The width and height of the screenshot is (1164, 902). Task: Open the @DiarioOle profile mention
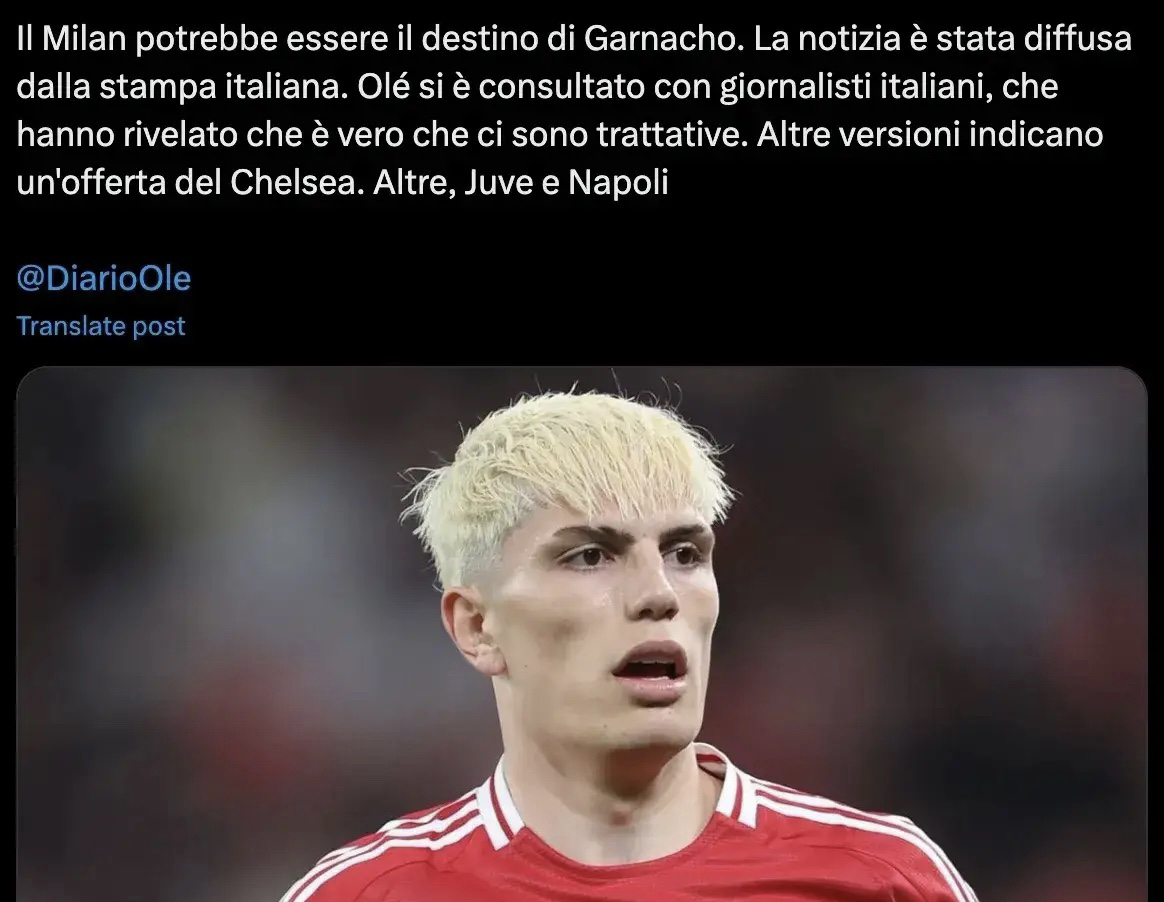pyautogui.click(x=104, y=278)
